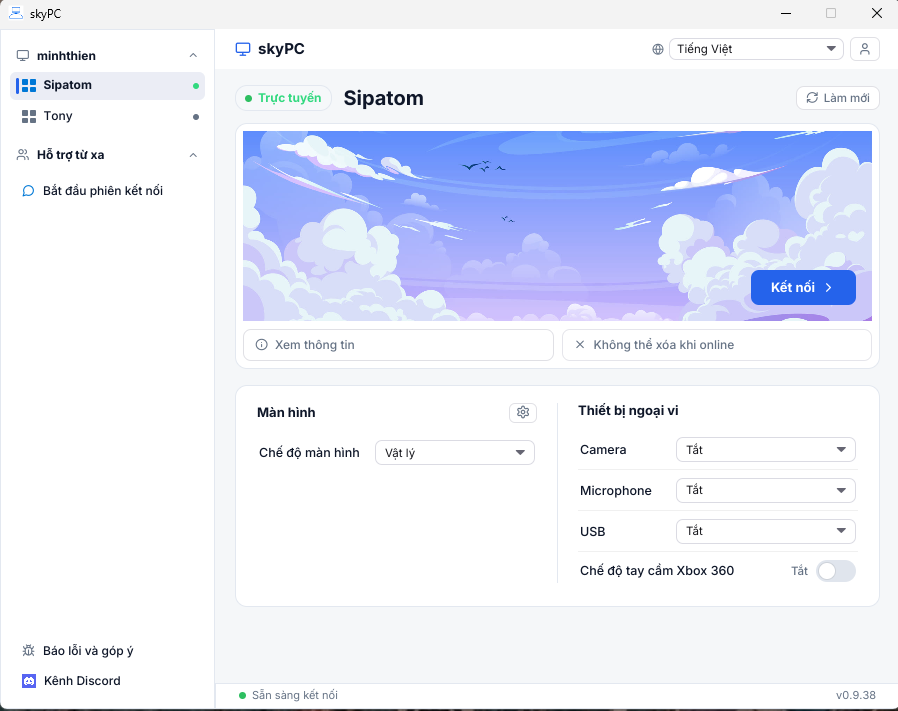This screenshot has height=711, width=898.
Task: Click the info icon in Xem thông tin
Action: tap(261, 345)
